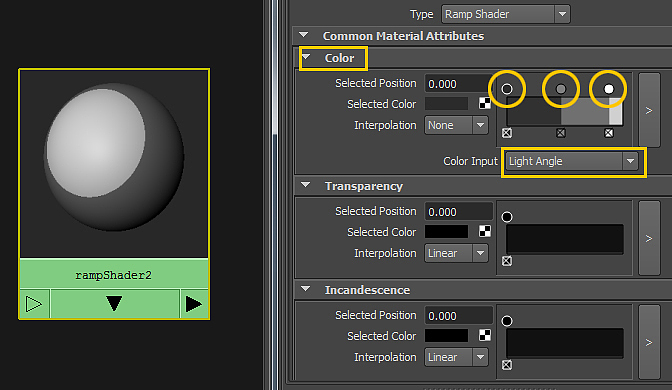Open Incandescence Interpolation dropdown set to Linear
The image size is (672, 390).
[x=456, y=357]
